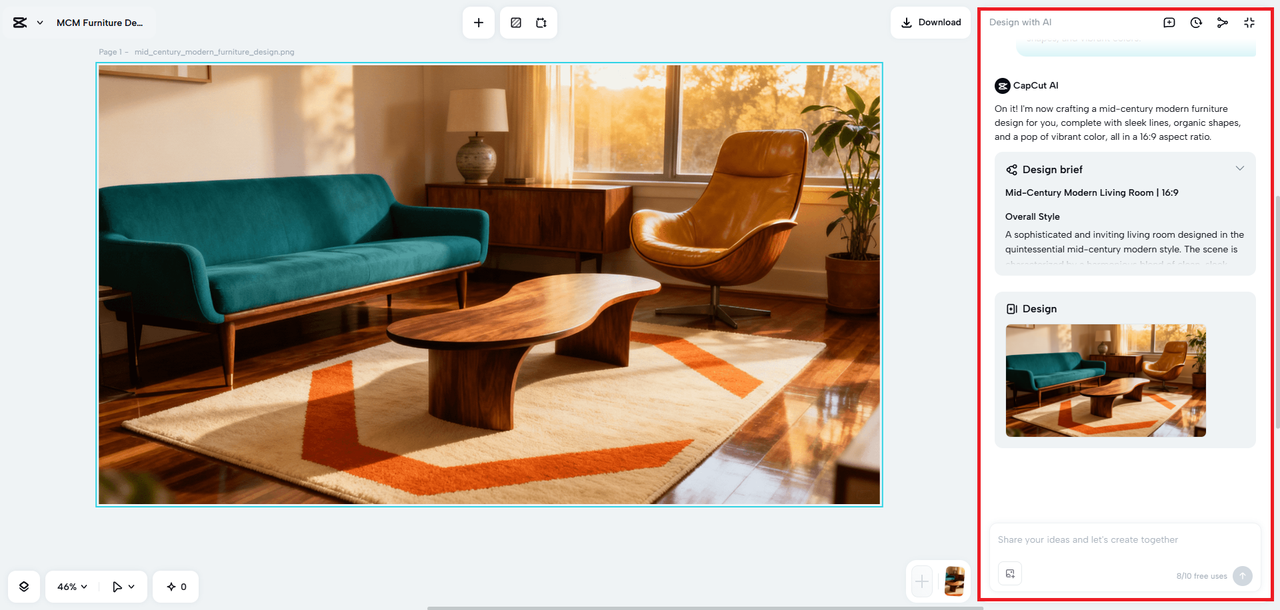Open the AI chat history clock icon
Image resolution: width=1280 pixels, height=610 pixels.
1196,22
